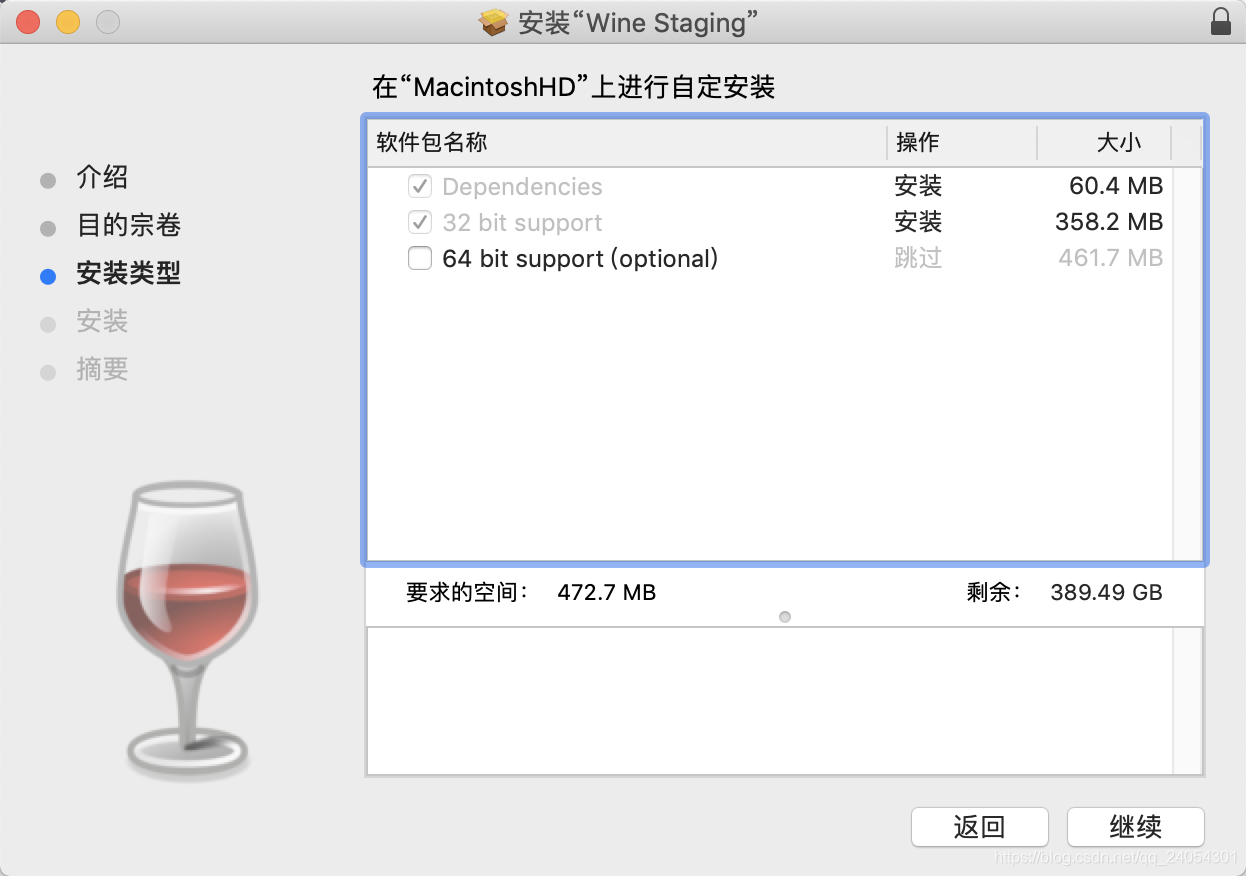This screenshot has height=876, width=1246.
Task: Select the 介绍 step in sidebar
Action: click(102, 178)
